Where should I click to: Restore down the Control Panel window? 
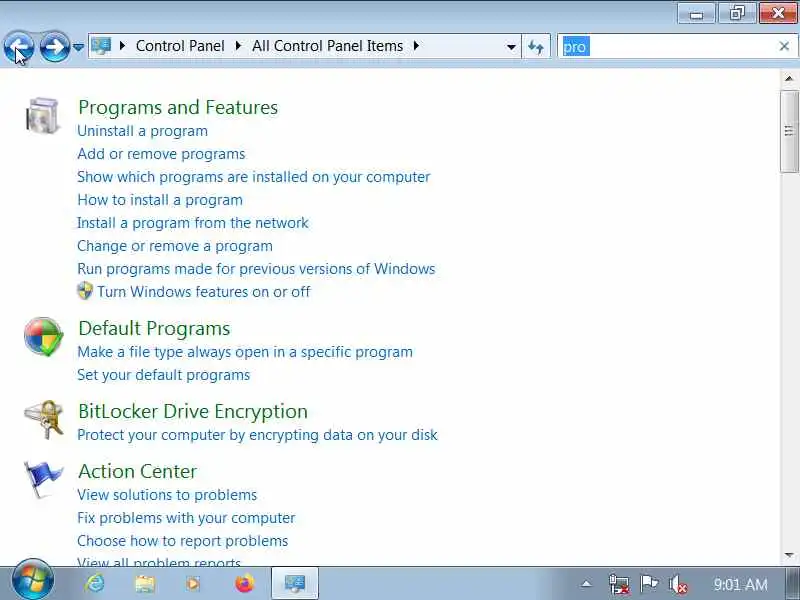point(737,12)
